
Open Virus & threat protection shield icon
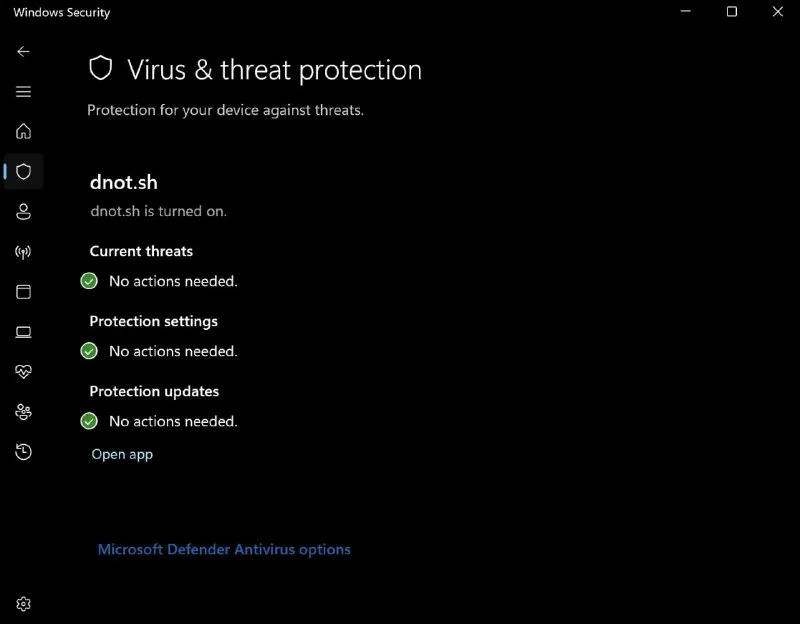click(x=24, y=171)
